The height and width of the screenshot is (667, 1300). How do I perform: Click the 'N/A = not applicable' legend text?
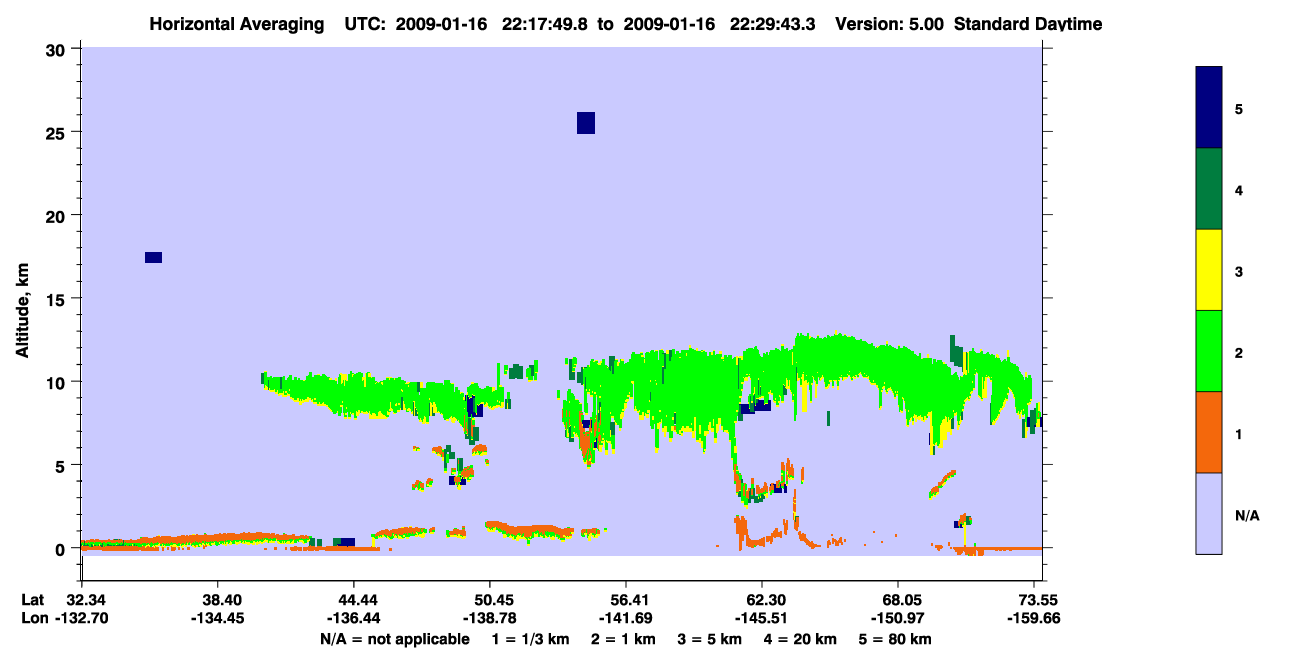click(395, 638)
